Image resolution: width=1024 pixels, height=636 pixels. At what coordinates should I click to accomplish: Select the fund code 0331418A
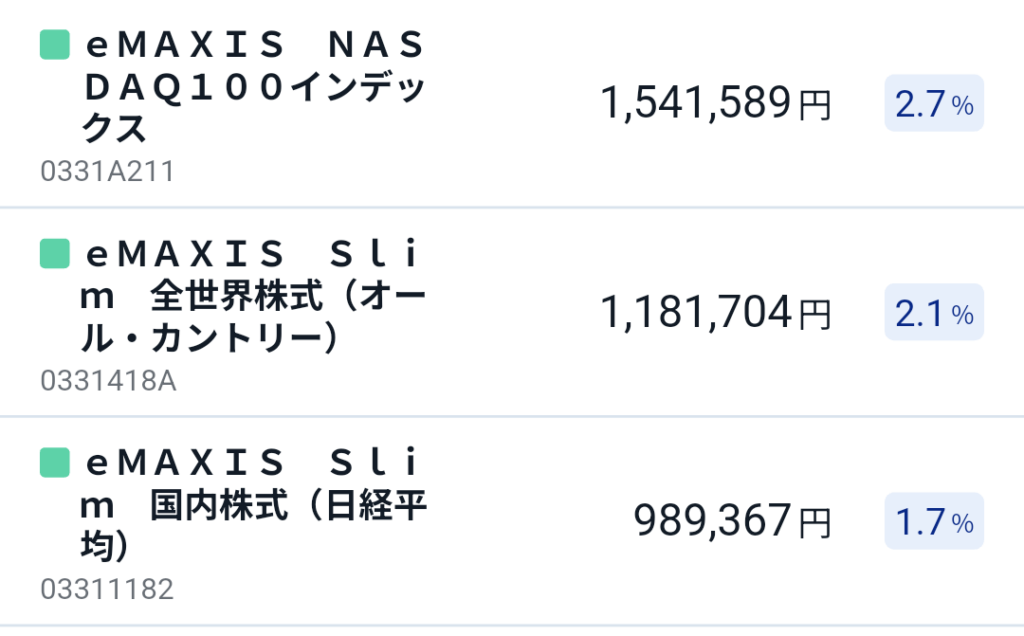coord(108,381)
